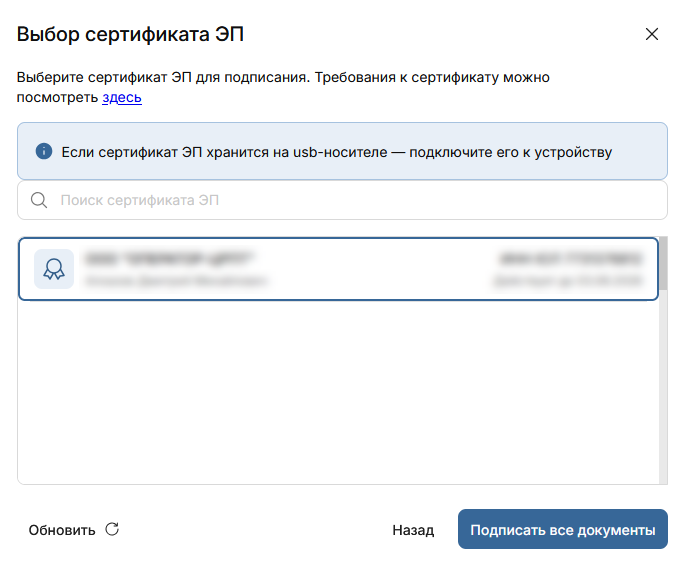The image size is (686, 568).
Task: Click the certificate validity date text
Action: (565, 282)
